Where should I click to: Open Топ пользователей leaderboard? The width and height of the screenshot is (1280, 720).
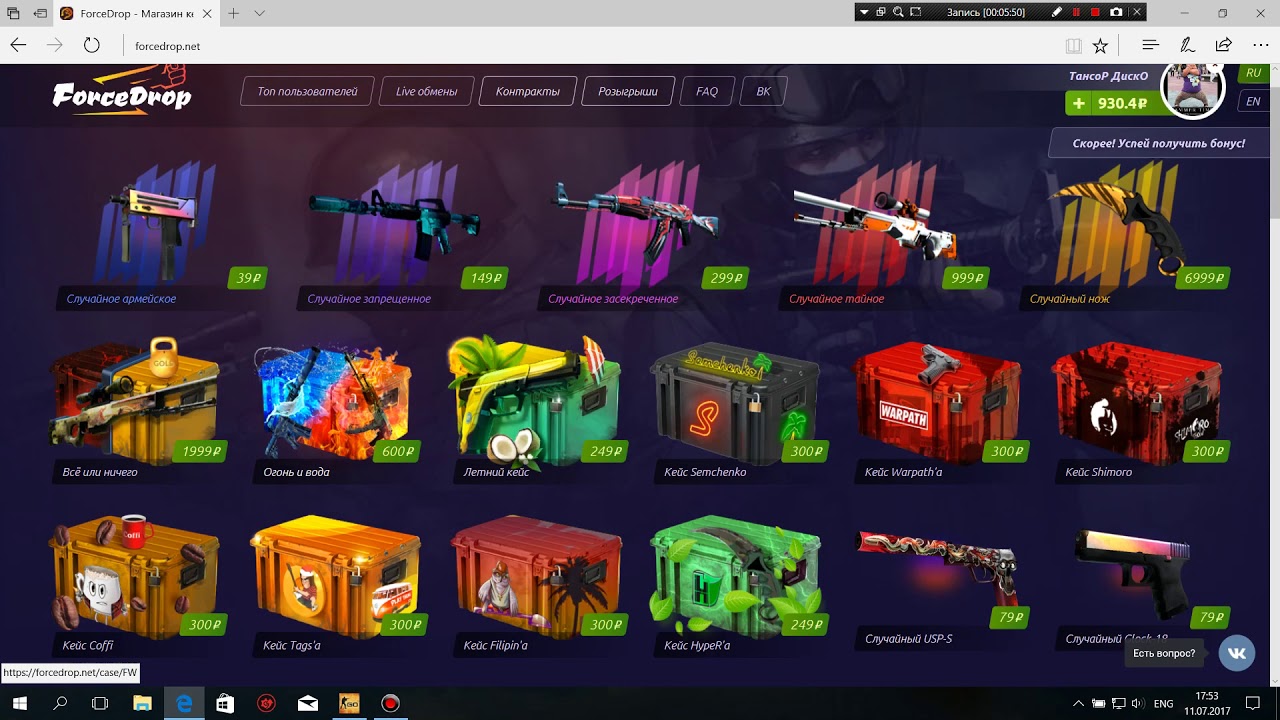coord(307,91)
